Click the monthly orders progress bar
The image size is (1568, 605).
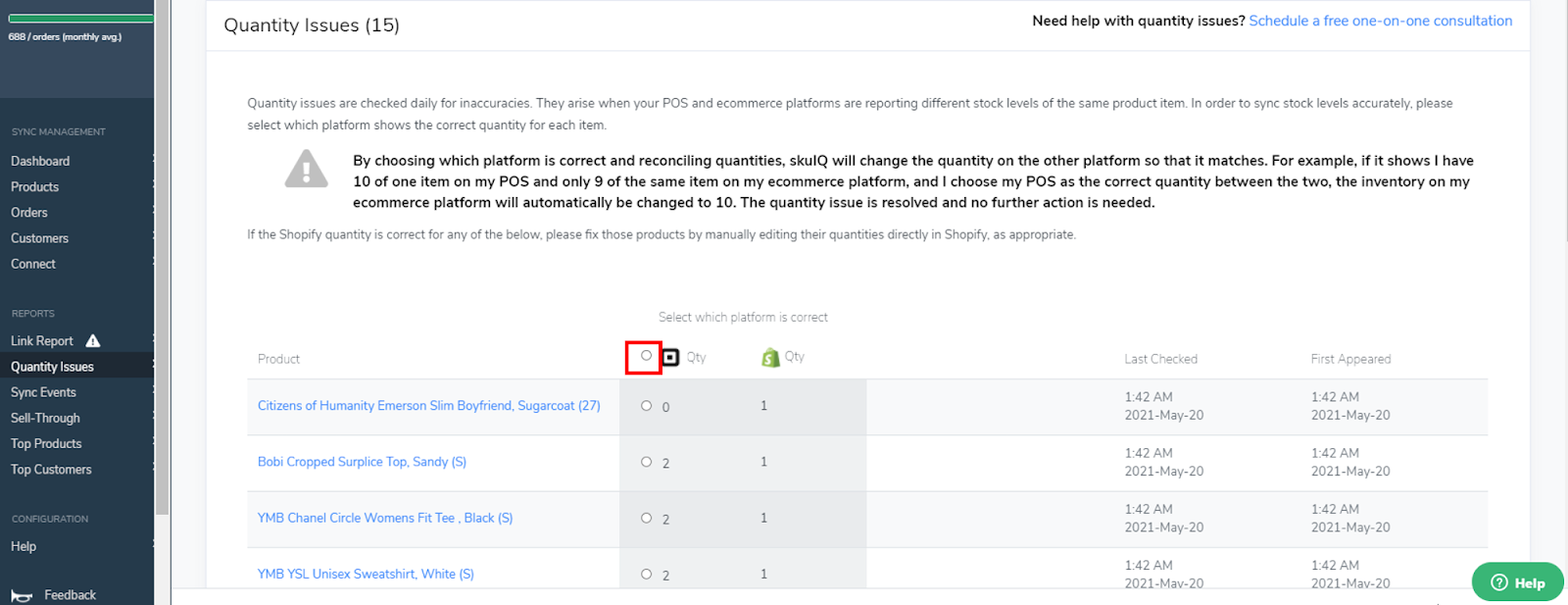coord(78,19)
